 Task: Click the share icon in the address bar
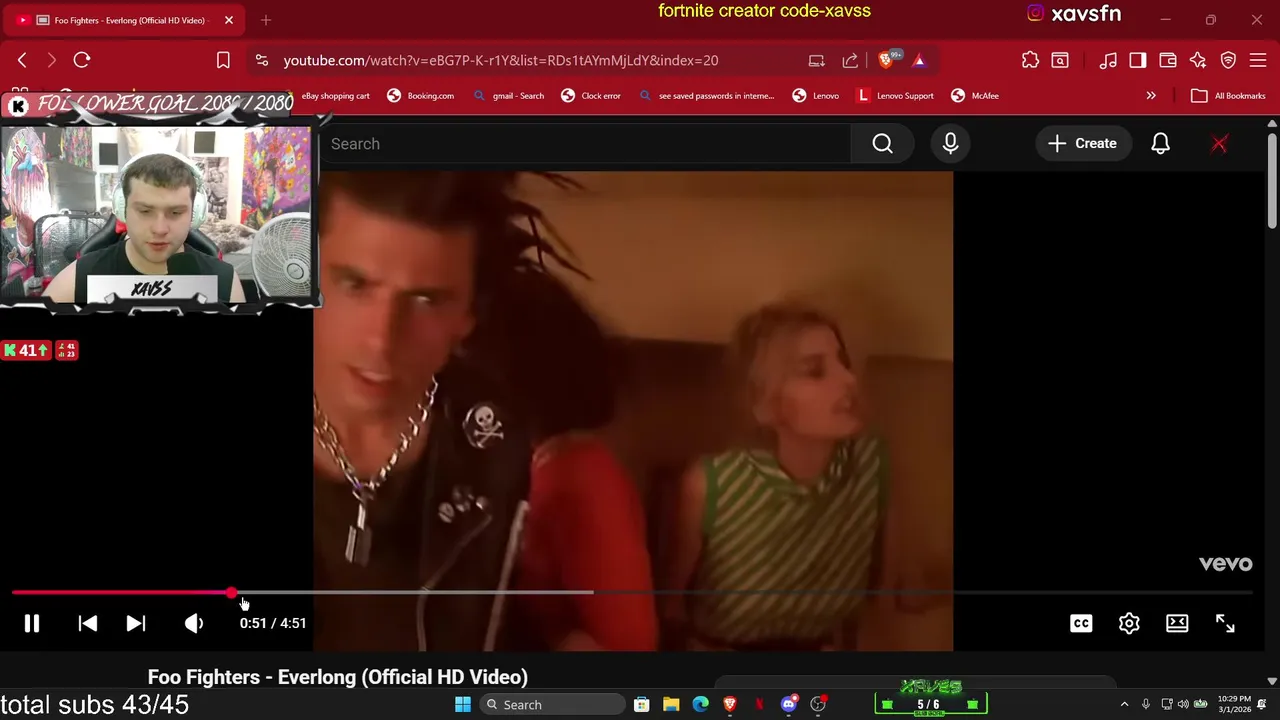850,61
